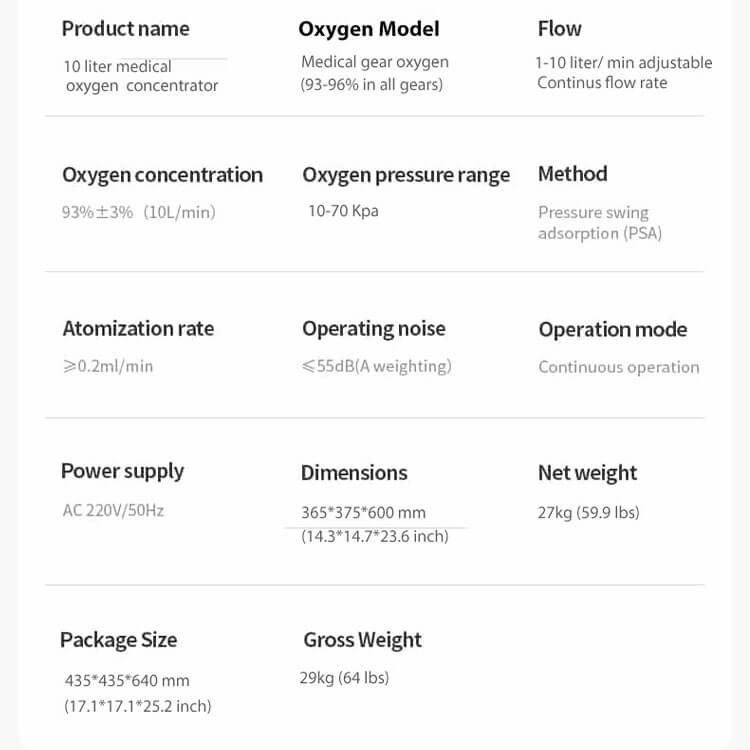Screen dimensions: 750x750
Task: Select the '435*435*640 mm' package value
Action: click(127, 680)
